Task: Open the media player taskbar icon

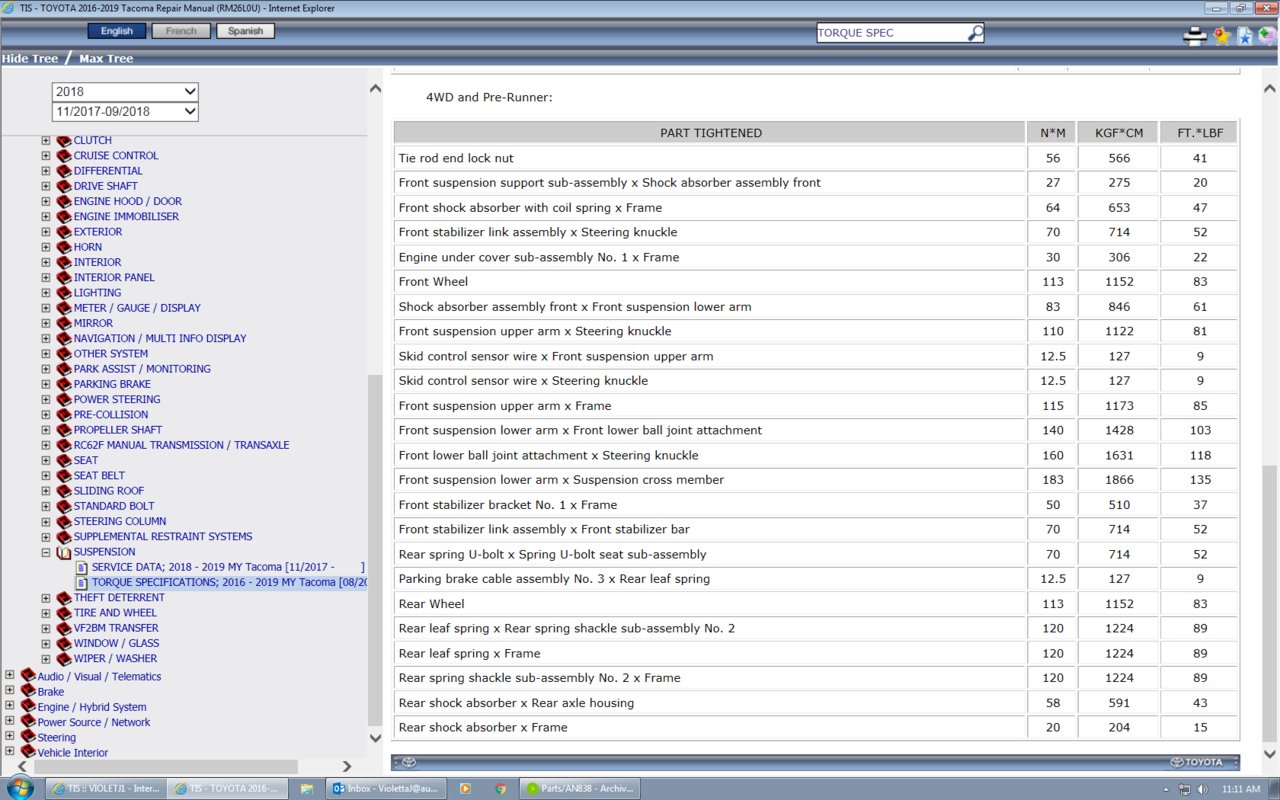Action: coord(465,788)
